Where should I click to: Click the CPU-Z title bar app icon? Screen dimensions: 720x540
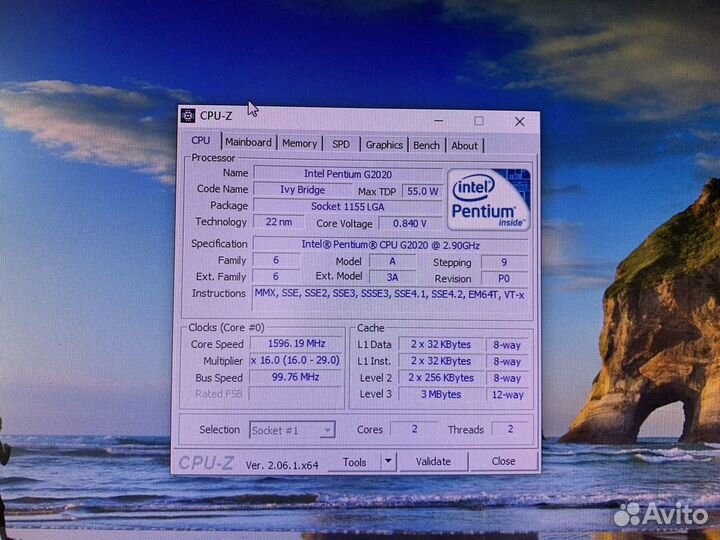click(188, 116)
